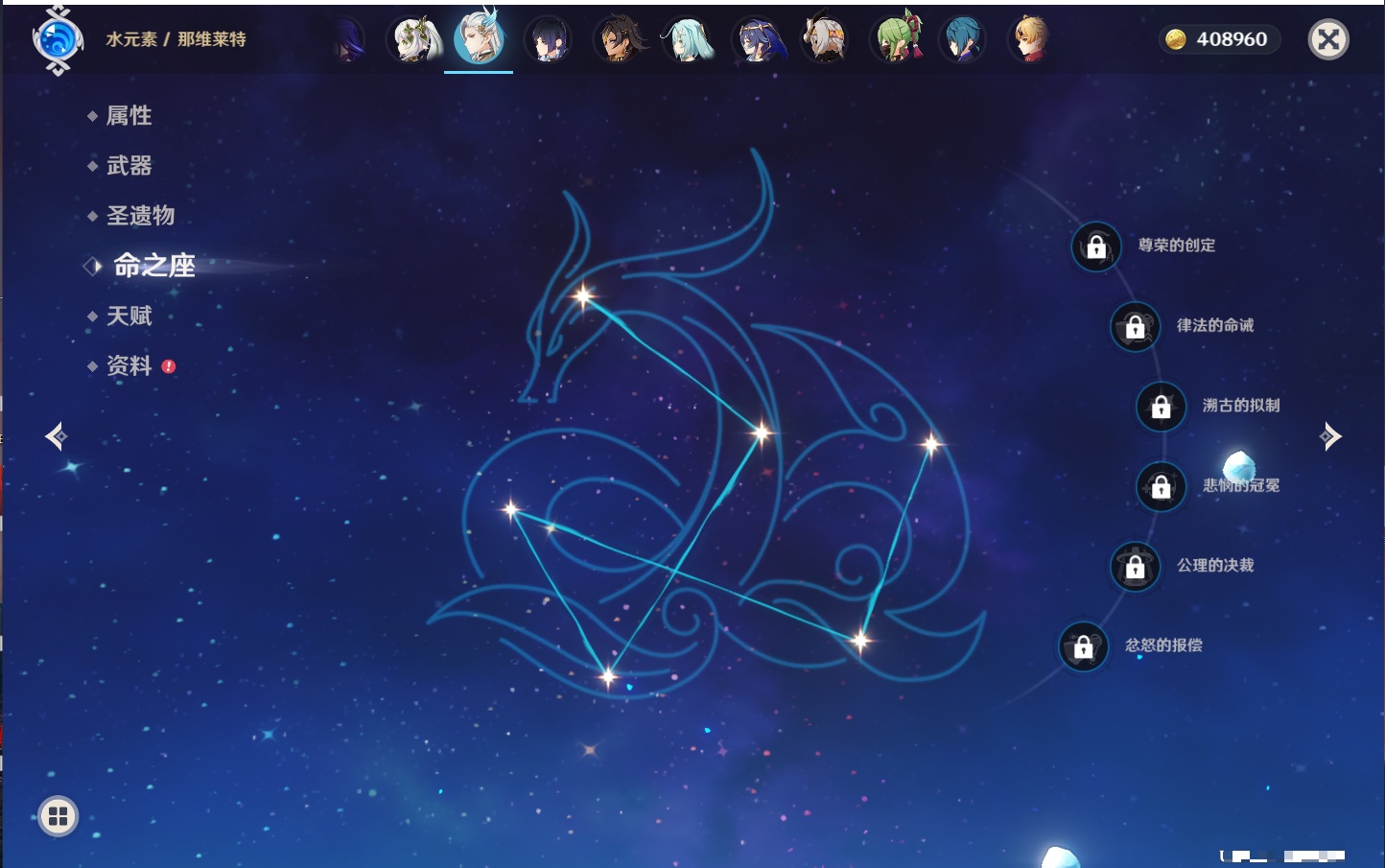The width and height of the screenshot is (1385, 868).
Task: Click the gold Mora coin icon
Action: pyautogui.click(x=1176, y=39)
